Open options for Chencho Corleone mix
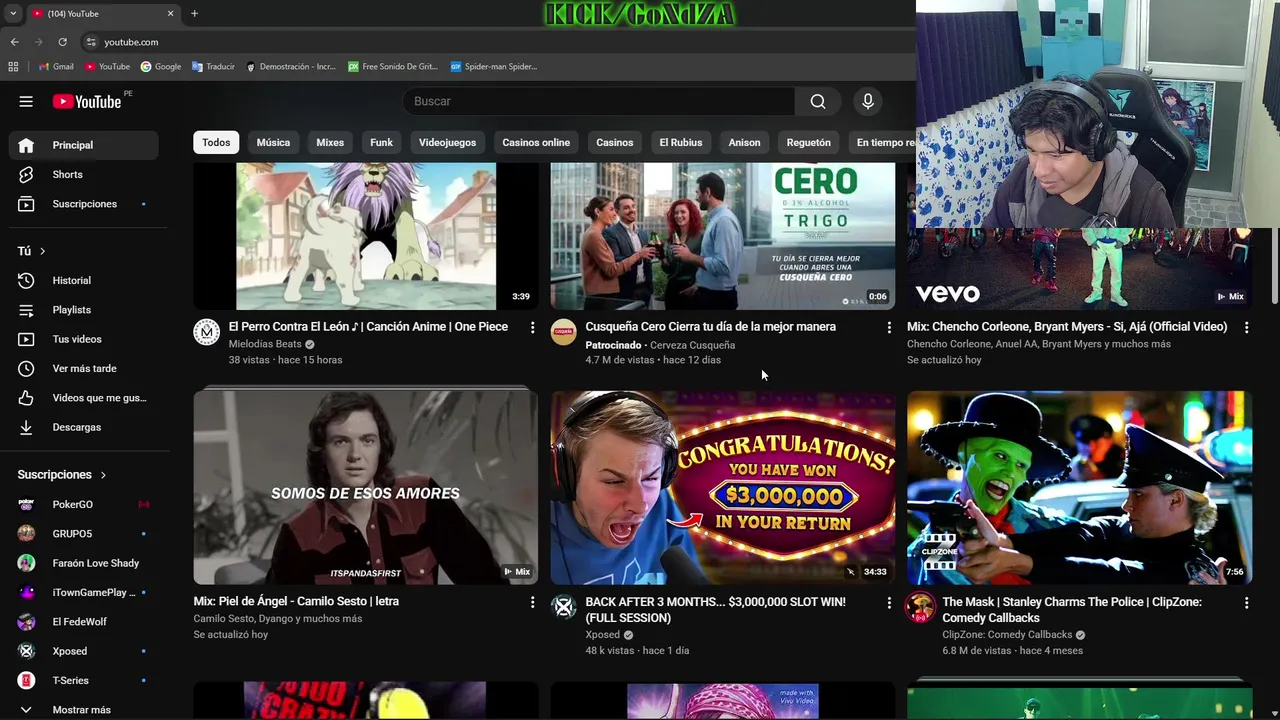Viewport: 1280px width, 720px height. [1246, 328]
